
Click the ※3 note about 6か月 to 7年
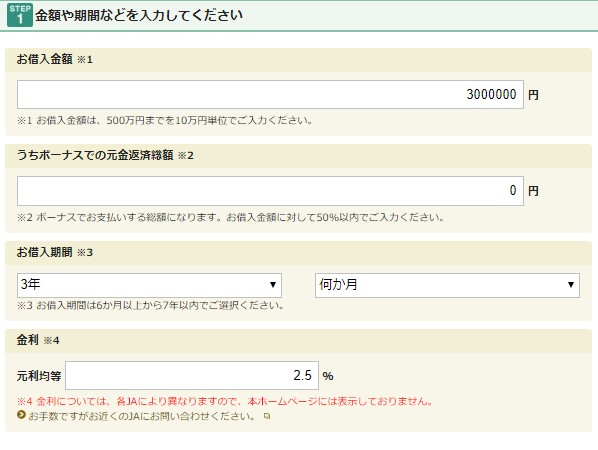(x=151, y=306)
